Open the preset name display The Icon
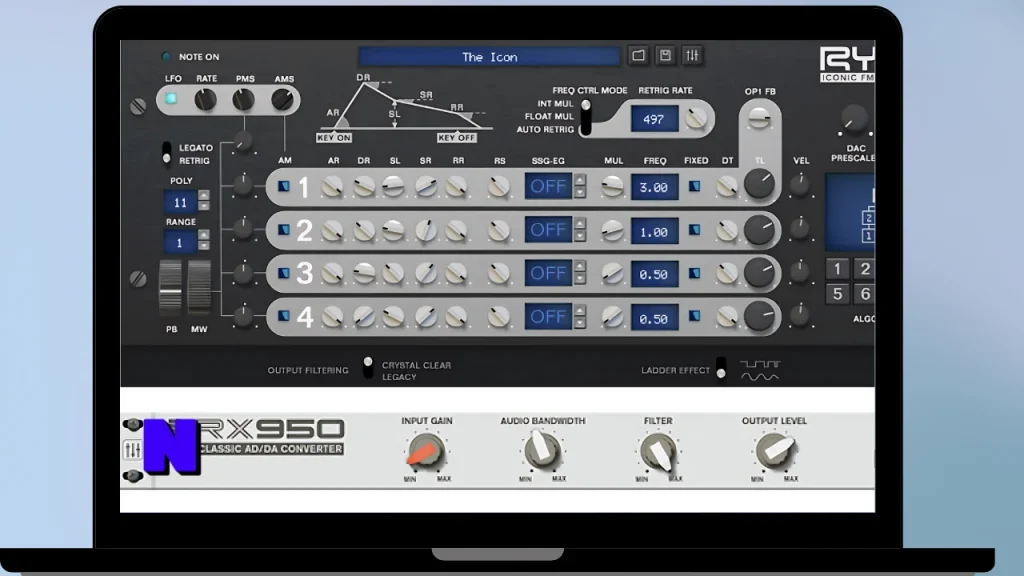1024x576 pixels. tap(489, 57)
